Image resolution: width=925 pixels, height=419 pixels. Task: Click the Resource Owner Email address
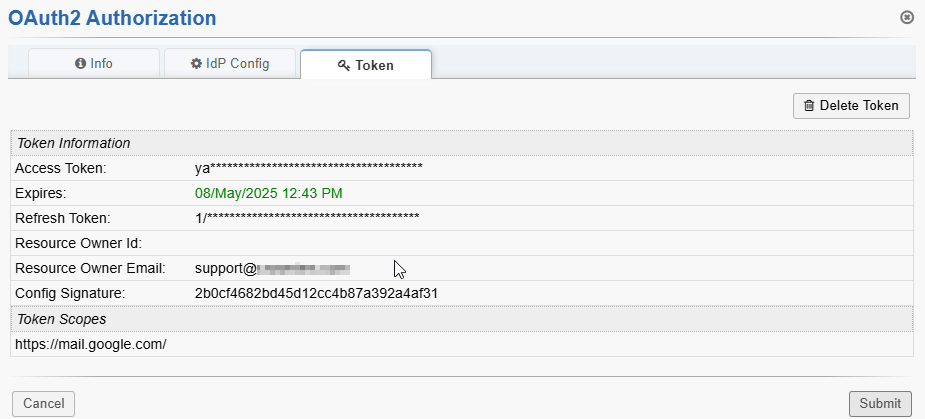tap(272, 268)
